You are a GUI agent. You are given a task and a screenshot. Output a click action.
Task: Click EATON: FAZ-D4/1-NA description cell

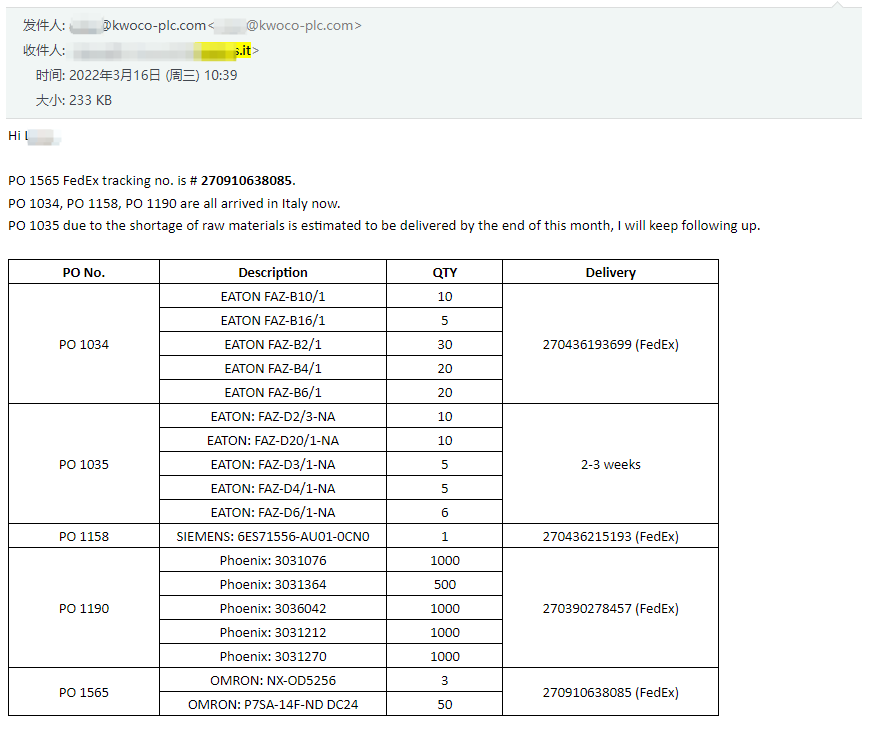click(x=273, y=488)
